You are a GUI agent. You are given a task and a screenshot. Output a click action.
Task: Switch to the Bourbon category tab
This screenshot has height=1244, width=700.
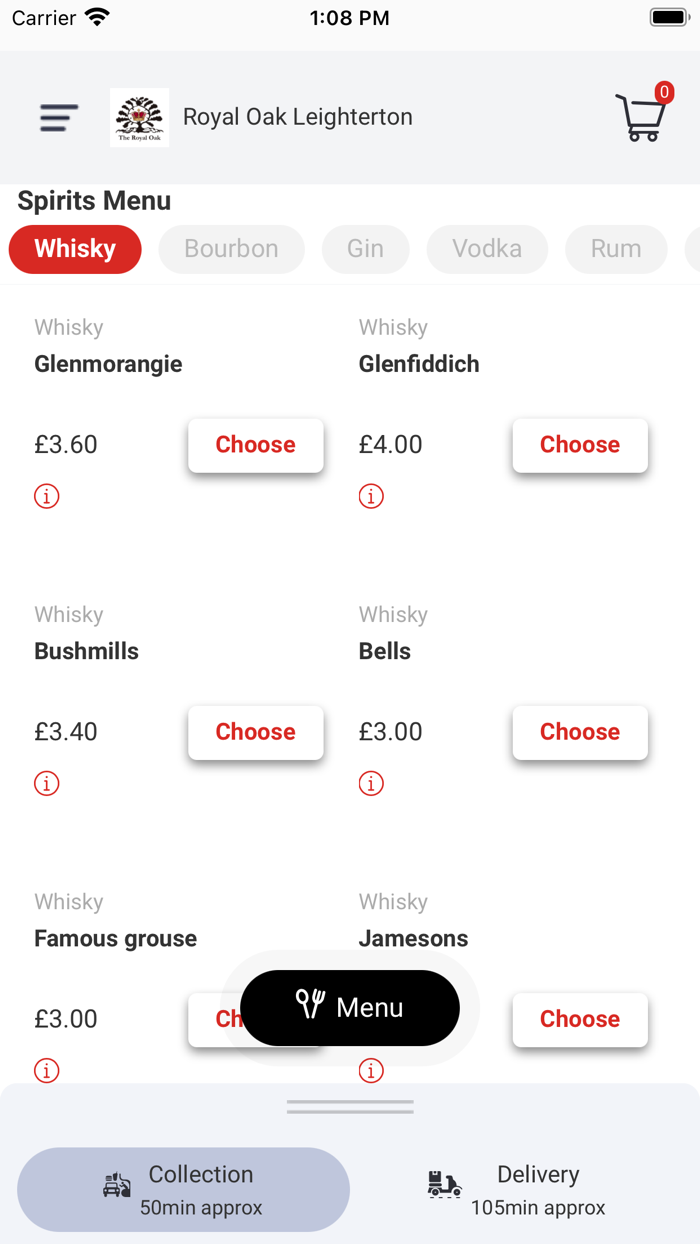(x=231, y=249)
